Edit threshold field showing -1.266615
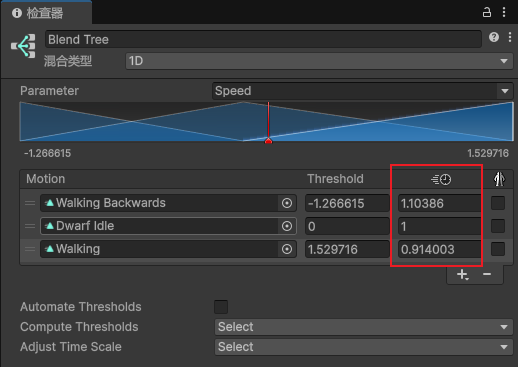This screenshot has width=518, height=367. click(347, 203)
